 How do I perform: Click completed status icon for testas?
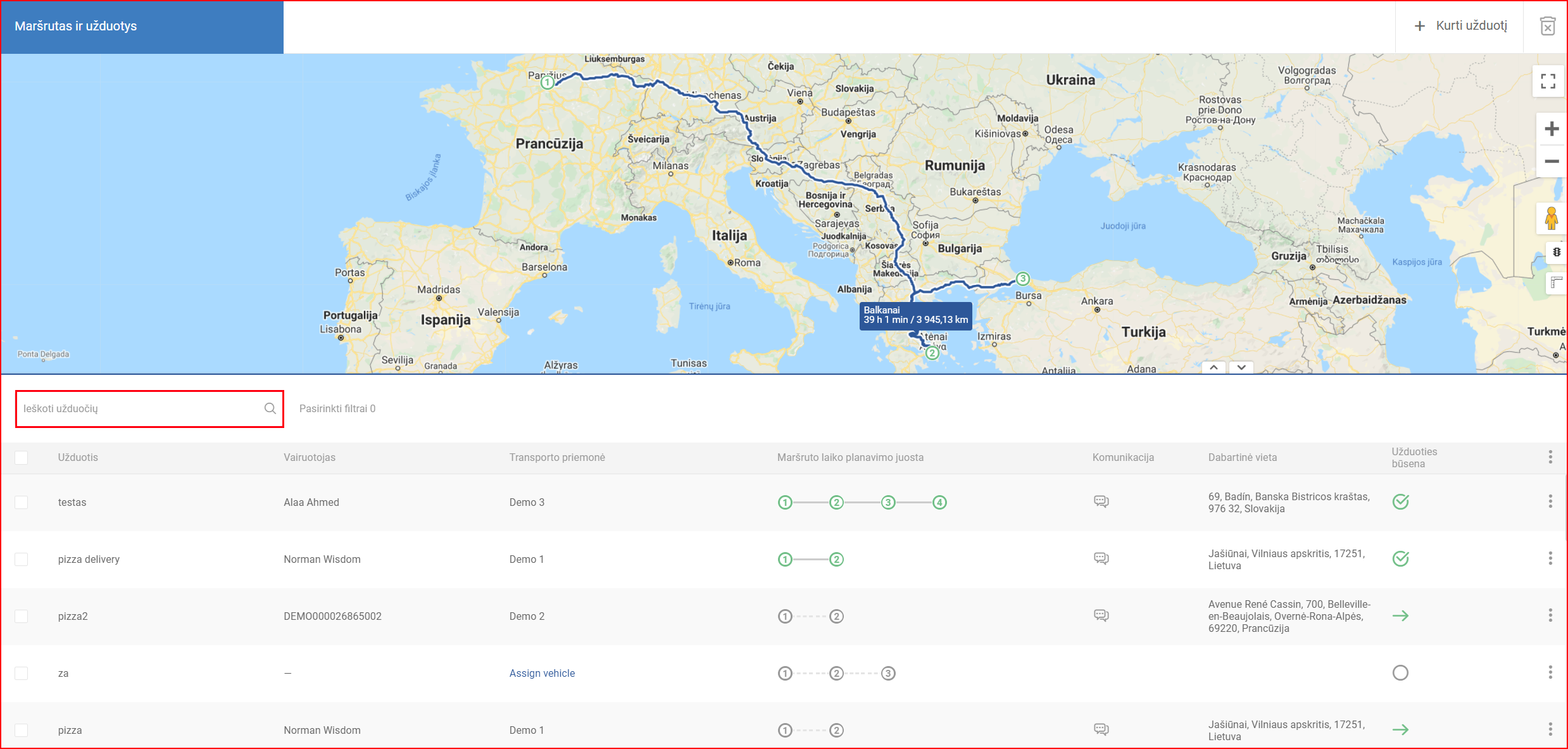(x=1401, y=501)
